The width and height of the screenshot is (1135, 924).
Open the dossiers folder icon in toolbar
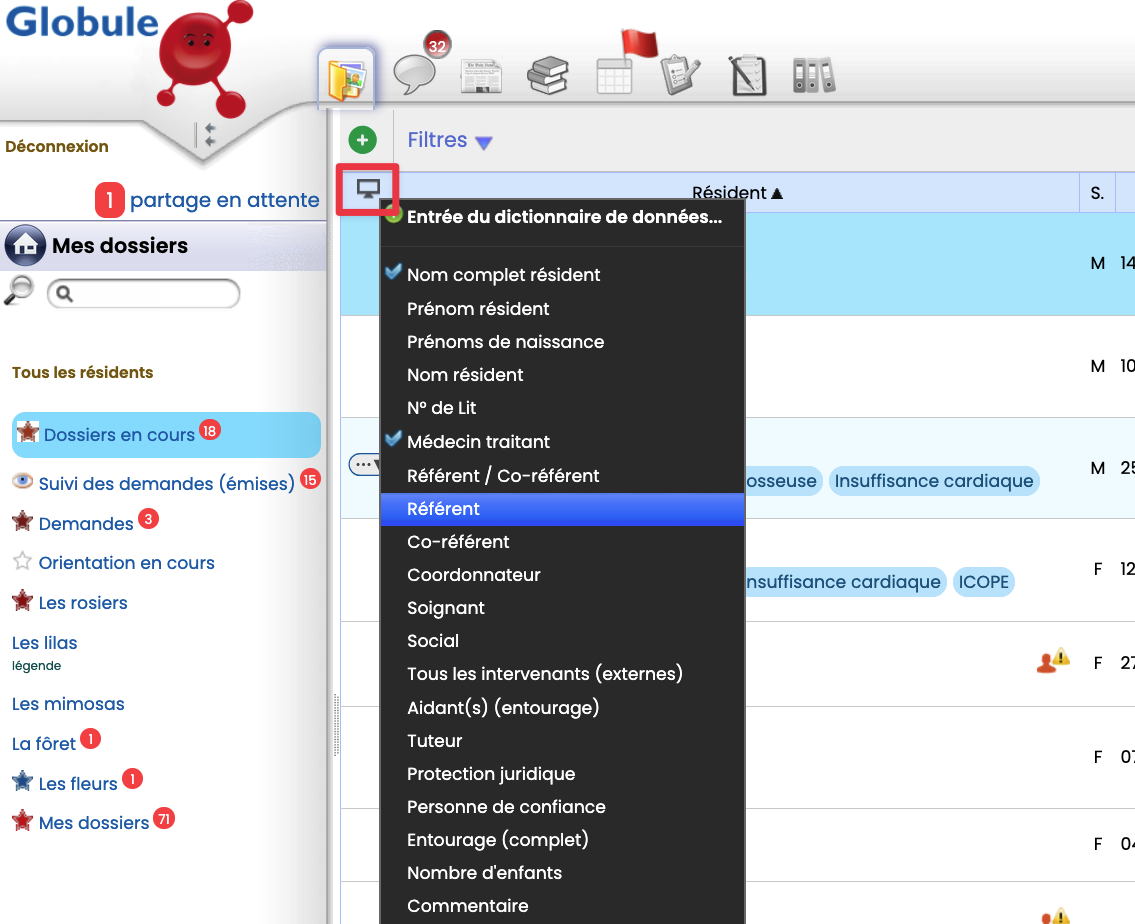pos(346,78)
